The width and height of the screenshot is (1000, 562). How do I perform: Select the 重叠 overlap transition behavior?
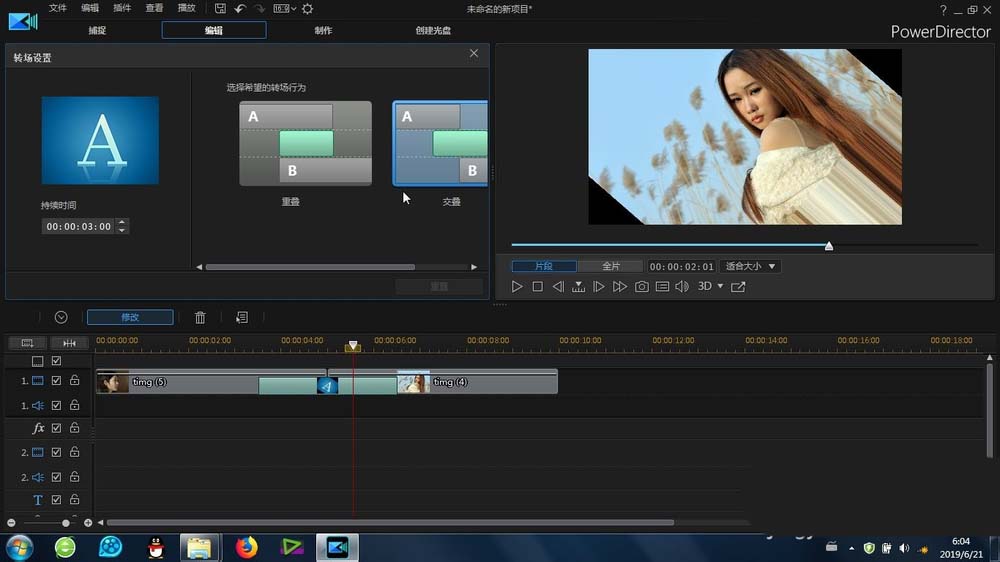click(305, 144)
